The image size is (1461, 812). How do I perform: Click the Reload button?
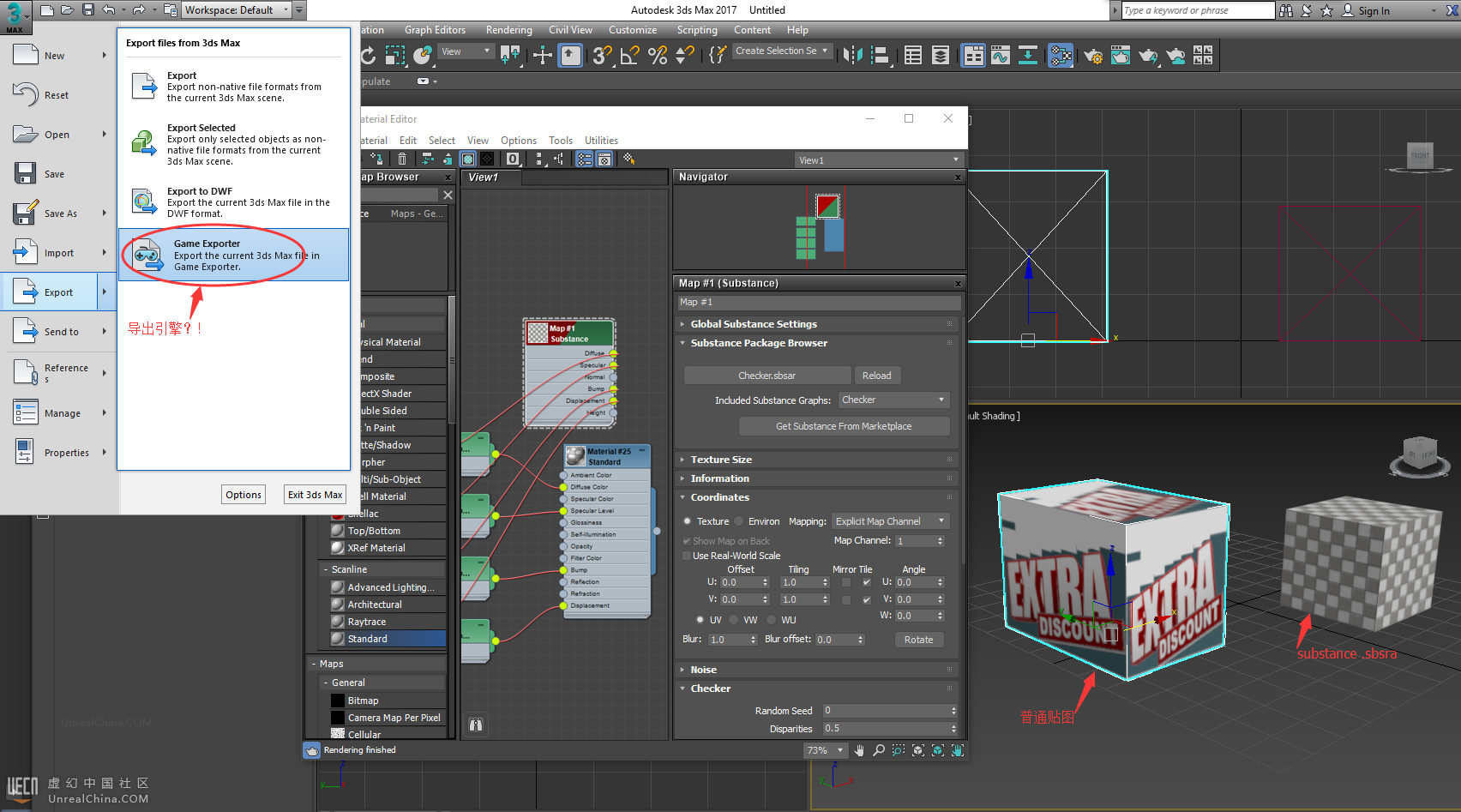coord(876,376)
